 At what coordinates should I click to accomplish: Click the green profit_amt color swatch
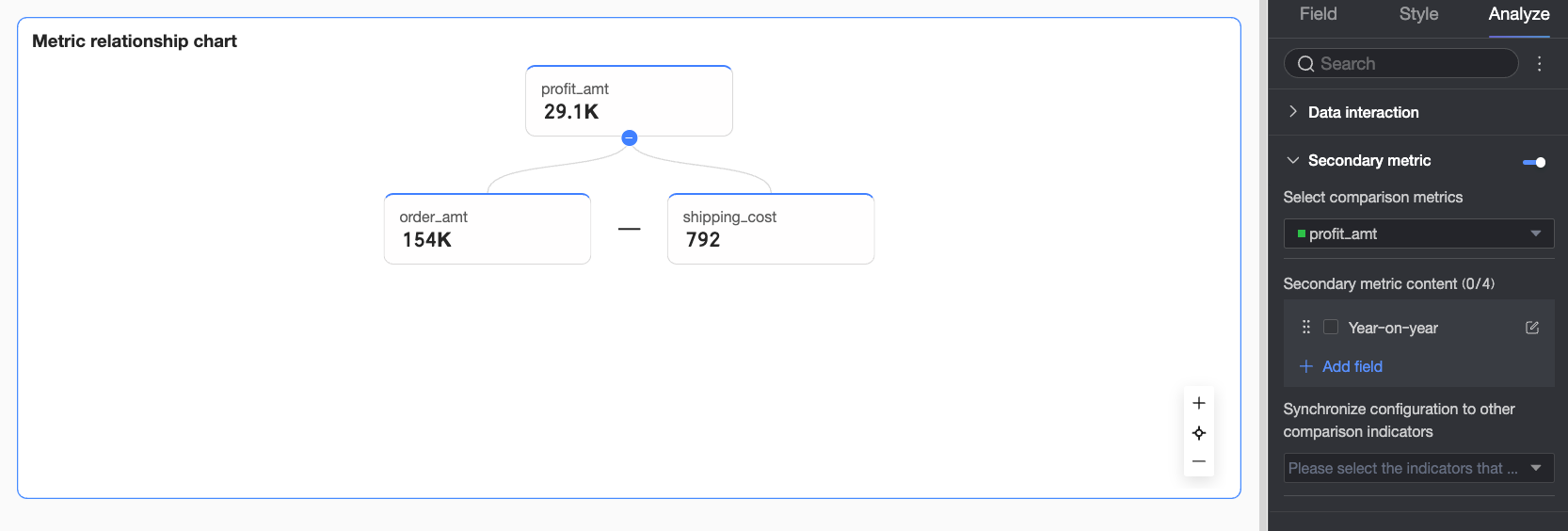[1302, 233]
